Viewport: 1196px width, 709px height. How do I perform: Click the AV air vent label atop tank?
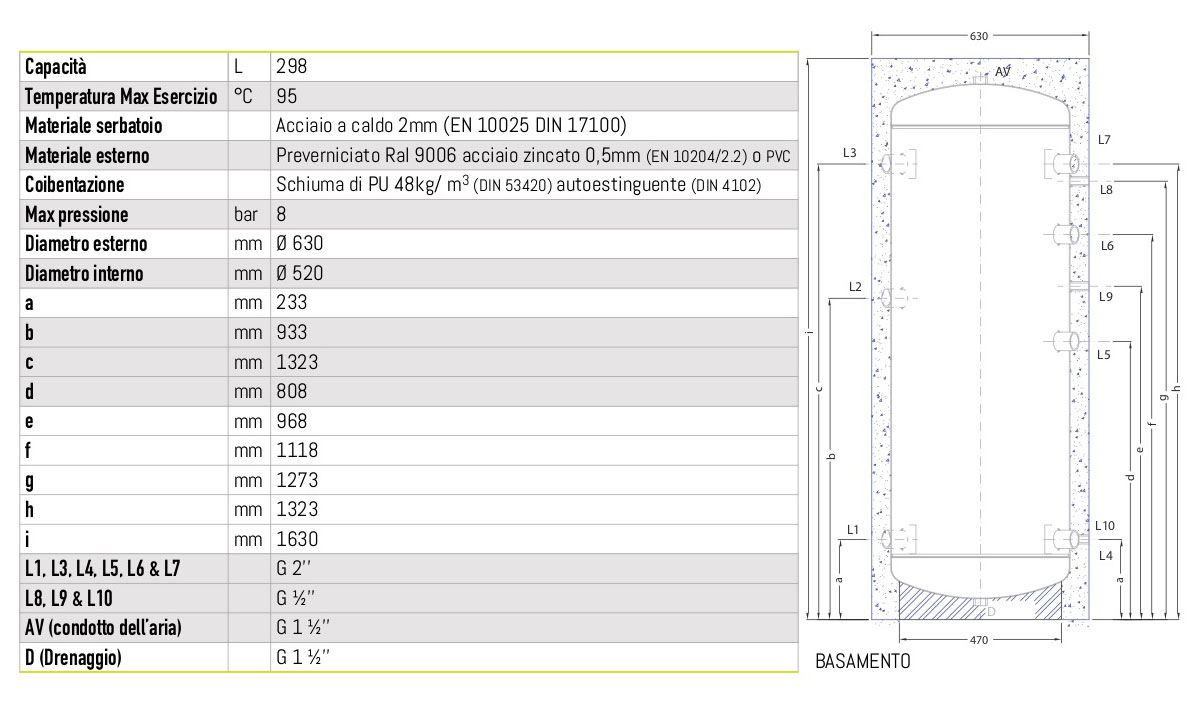pos(1003,72)
